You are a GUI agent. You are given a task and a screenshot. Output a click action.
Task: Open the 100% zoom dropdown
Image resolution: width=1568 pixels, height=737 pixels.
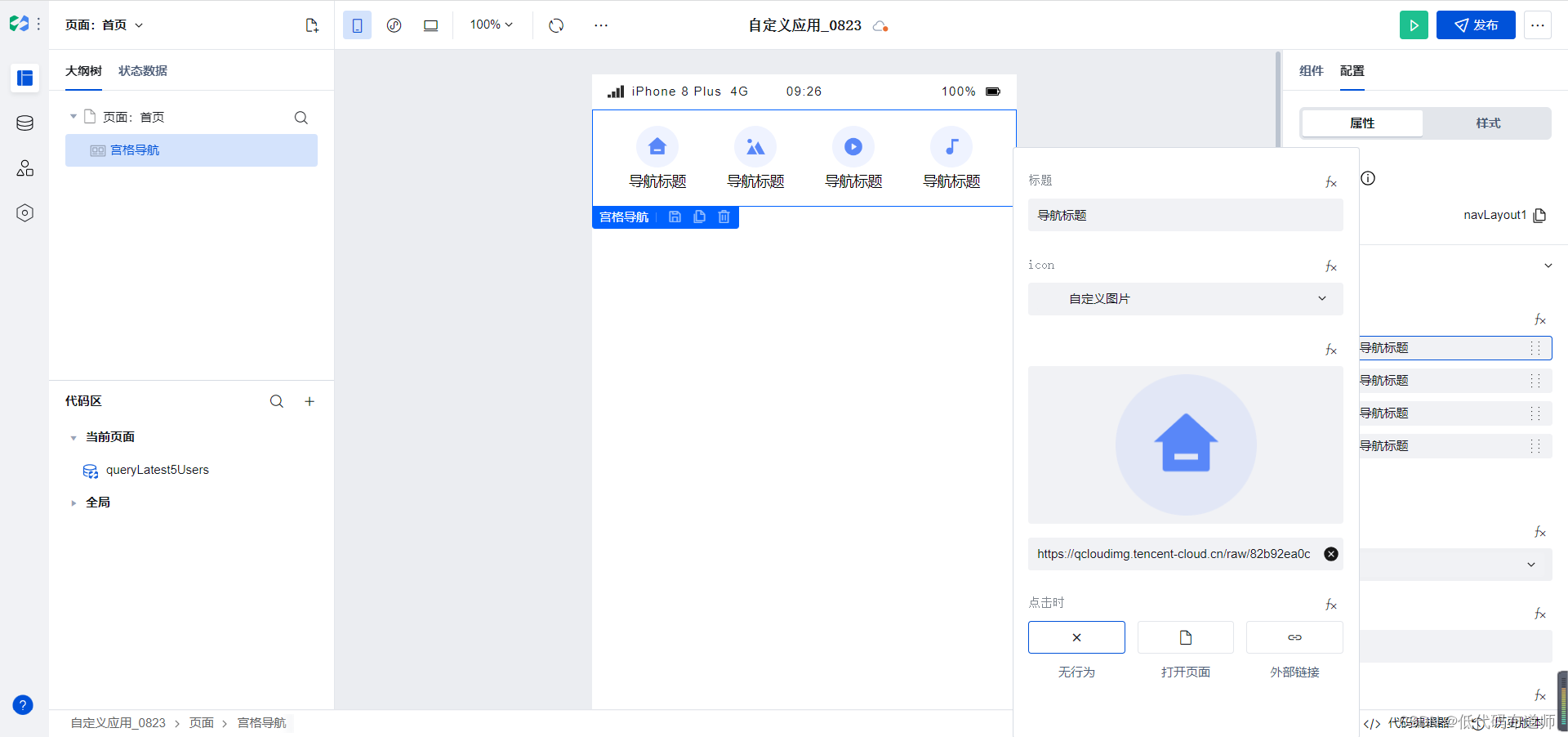(492, 25)
